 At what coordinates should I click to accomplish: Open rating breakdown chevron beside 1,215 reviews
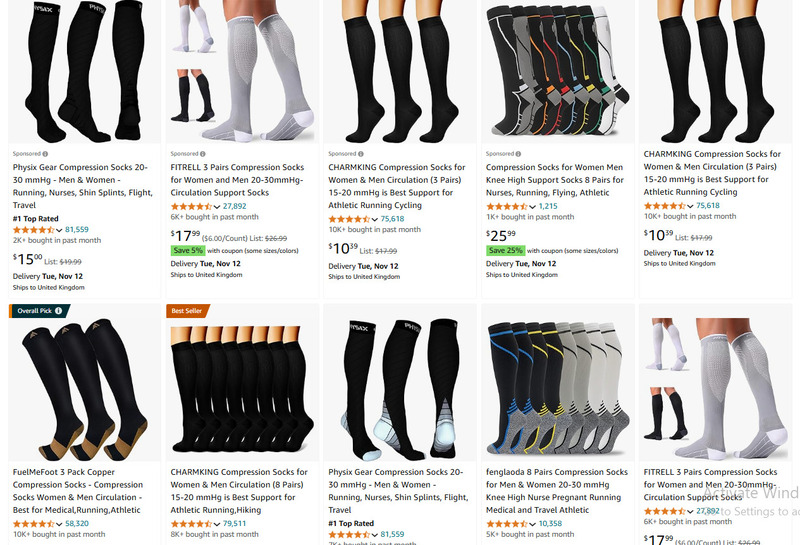click(x=533, y=207)
